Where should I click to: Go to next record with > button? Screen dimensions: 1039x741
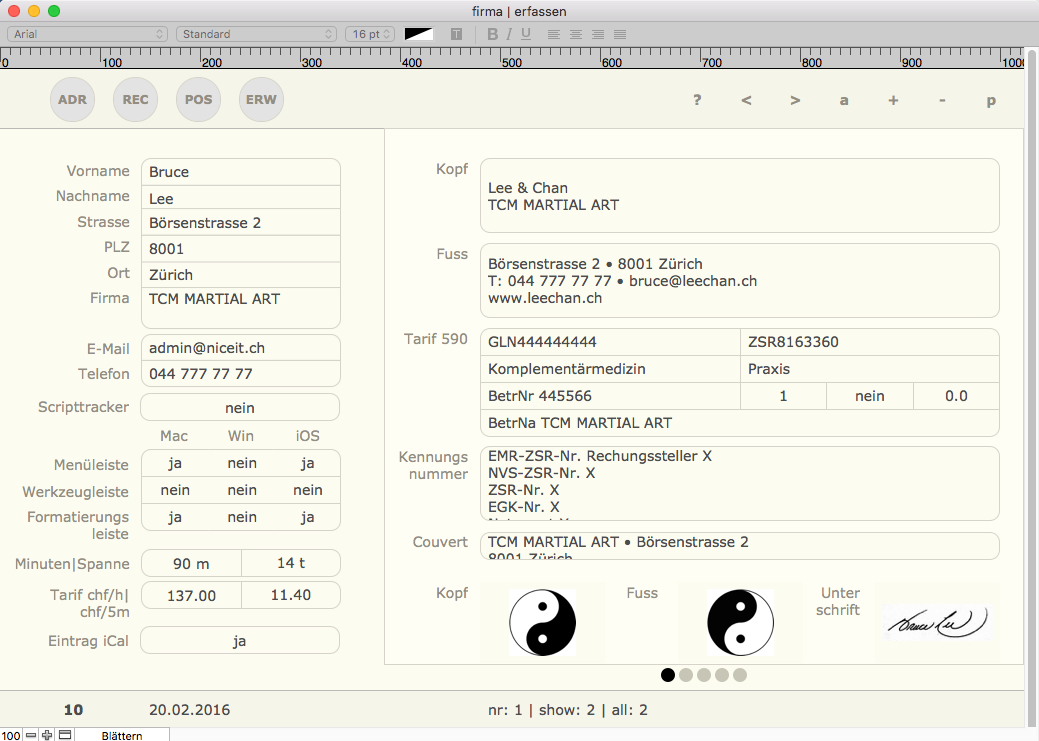[x=795, y=100]
